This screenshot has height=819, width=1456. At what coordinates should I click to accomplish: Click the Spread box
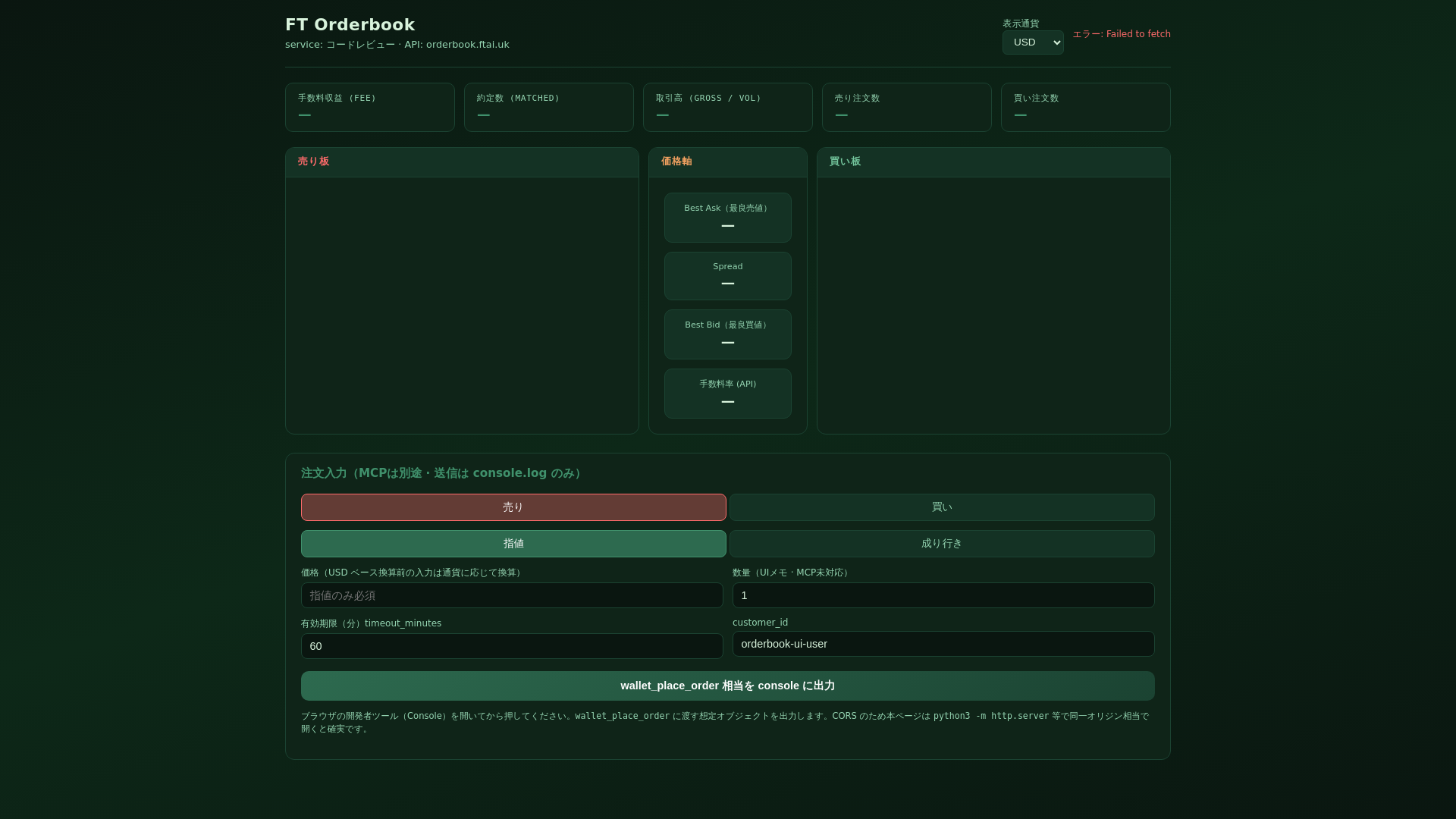pos(728,276)
